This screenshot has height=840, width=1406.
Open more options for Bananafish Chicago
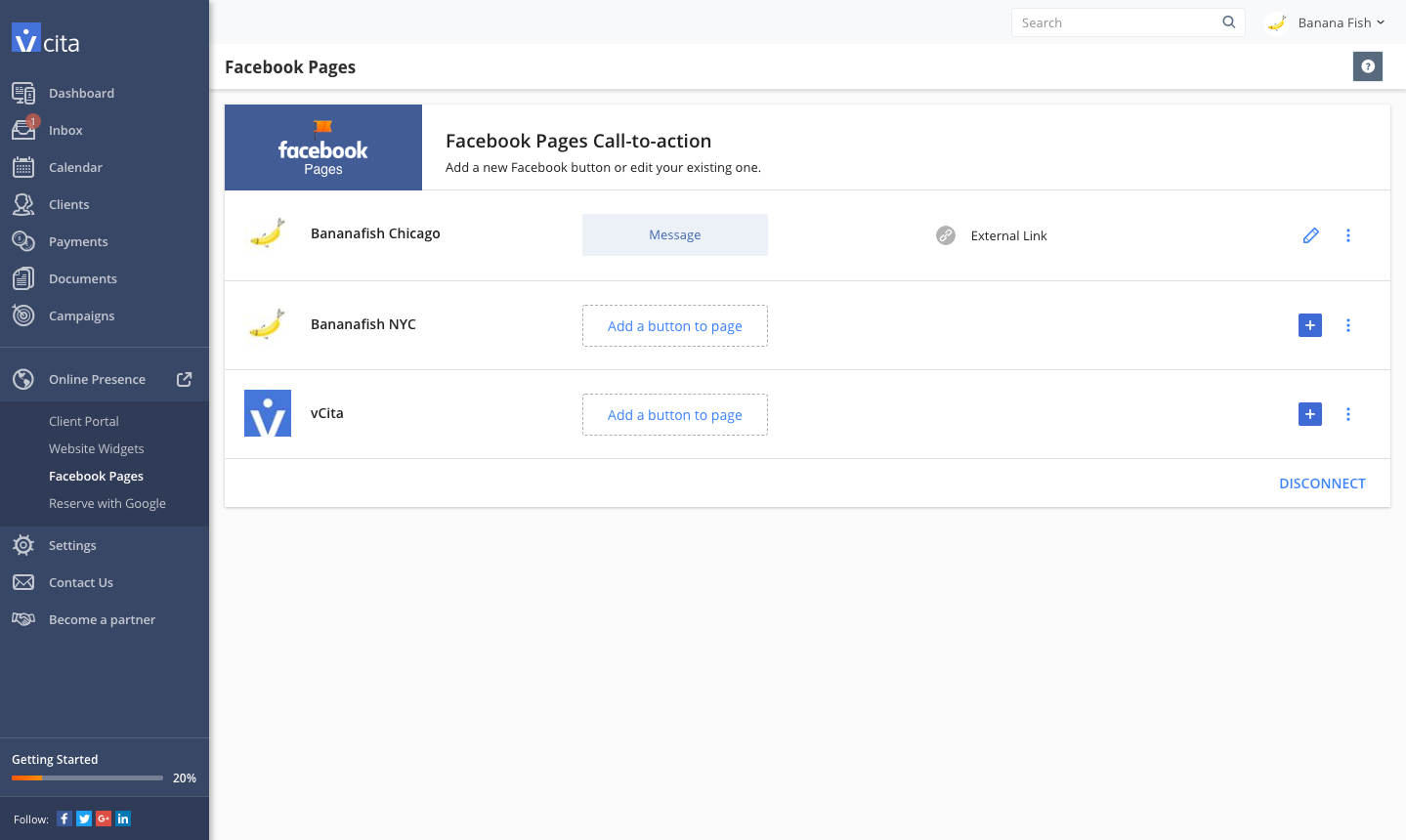point(1348,235)
